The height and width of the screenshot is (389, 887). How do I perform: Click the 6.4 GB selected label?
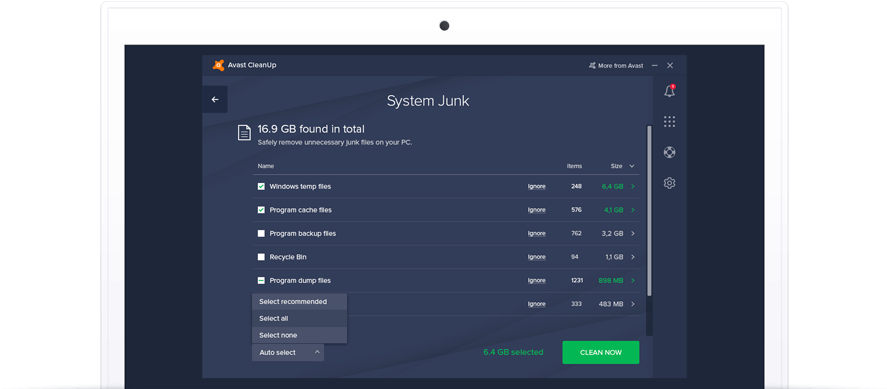point(513,352)
